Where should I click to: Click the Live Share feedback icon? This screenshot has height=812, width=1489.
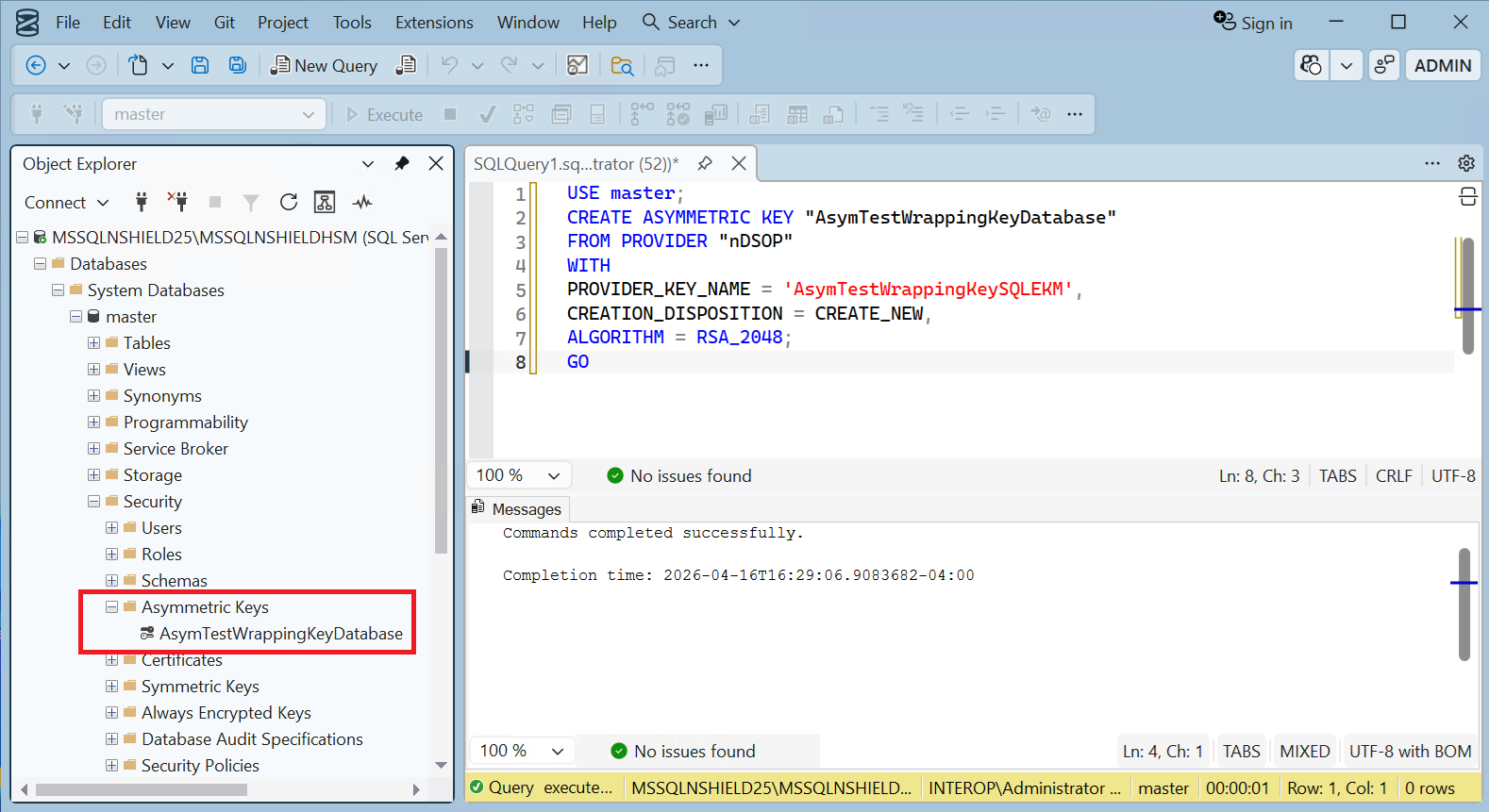(x=1384, y=65)
